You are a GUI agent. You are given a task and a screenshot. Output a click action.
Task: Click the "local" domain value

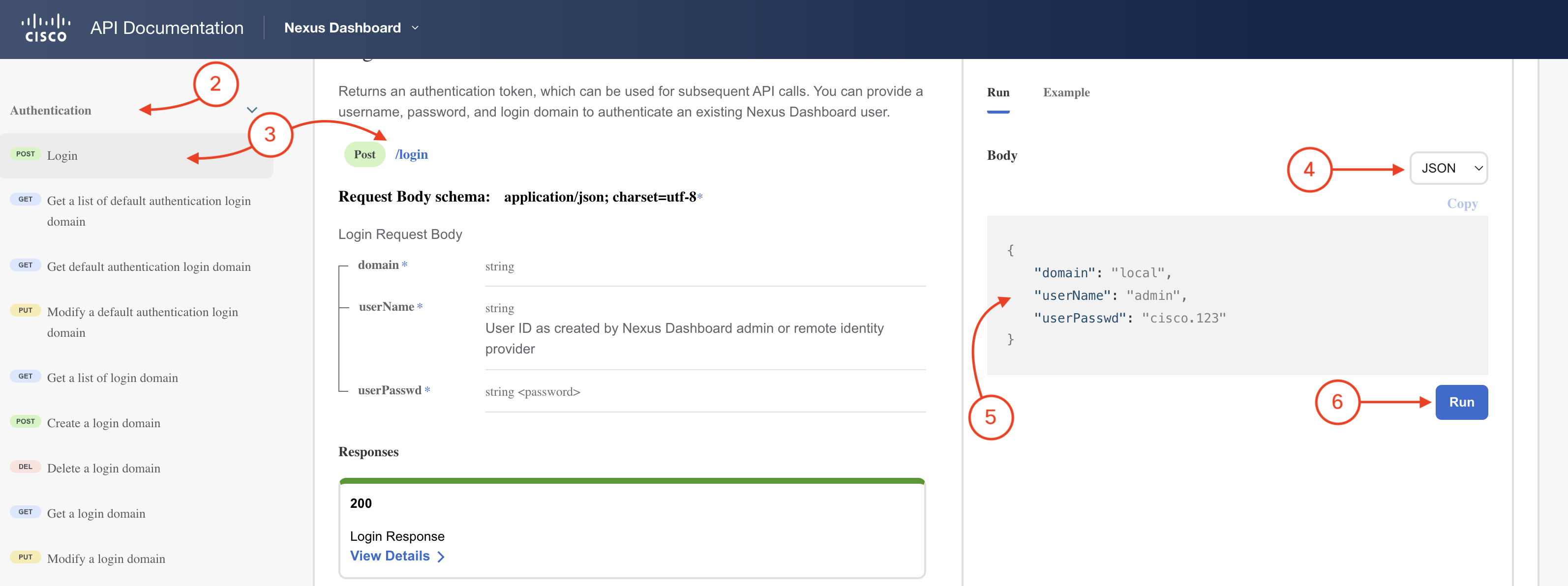[1138, 273]
